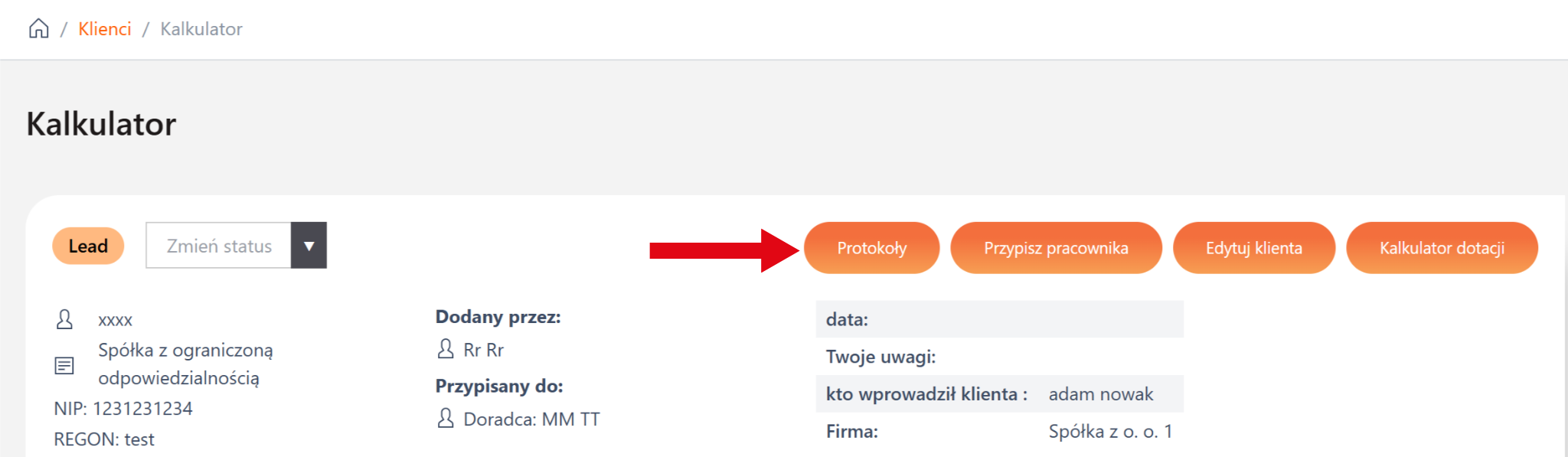The height and width of the screenshot is (457, 1568).
Task: Click the Twoje uwagi row
Action: tap(999, 357)
